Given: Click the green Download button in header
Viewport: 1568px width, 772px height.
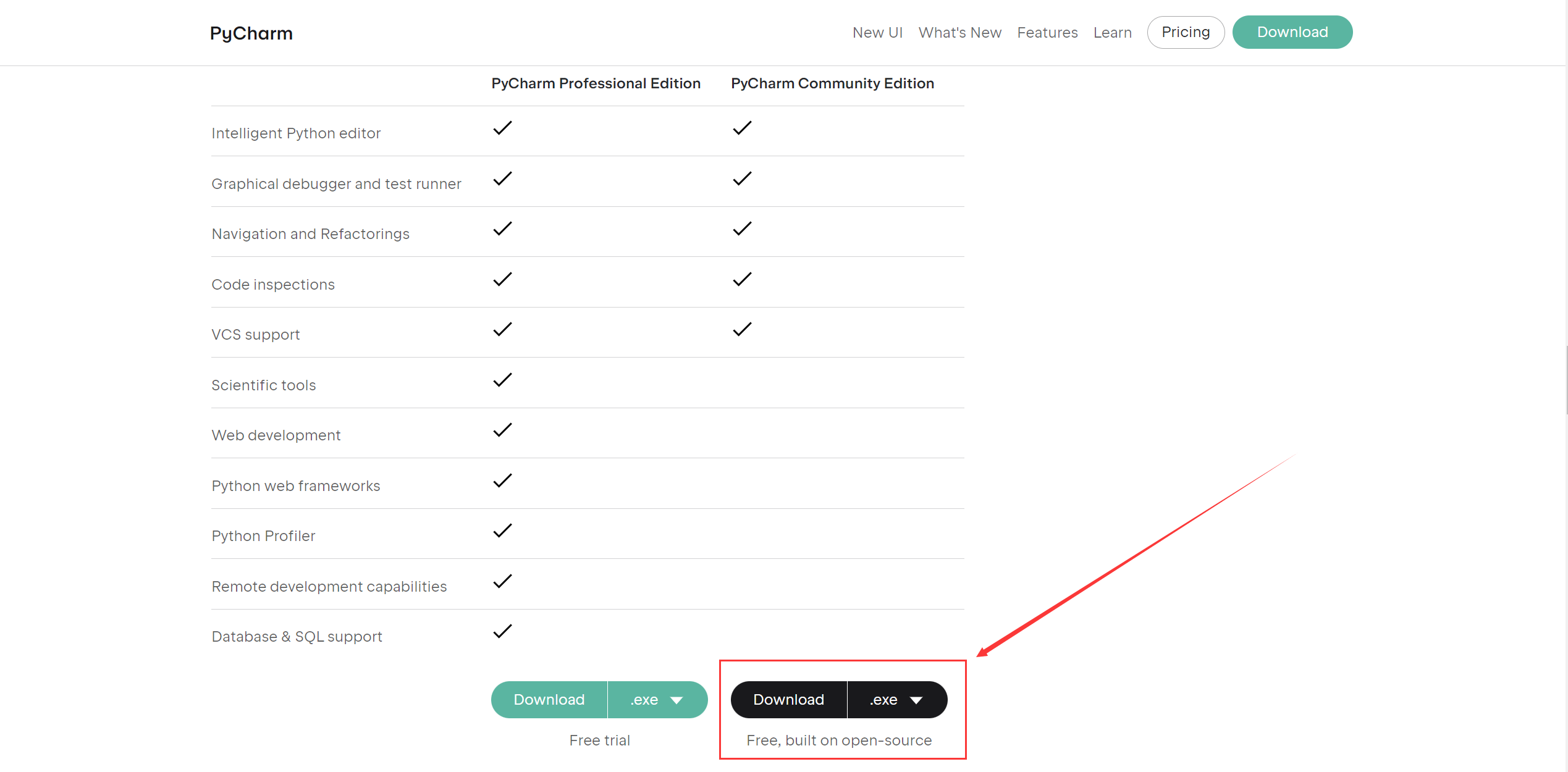Looking at the screenshot, I should 1292,32.
